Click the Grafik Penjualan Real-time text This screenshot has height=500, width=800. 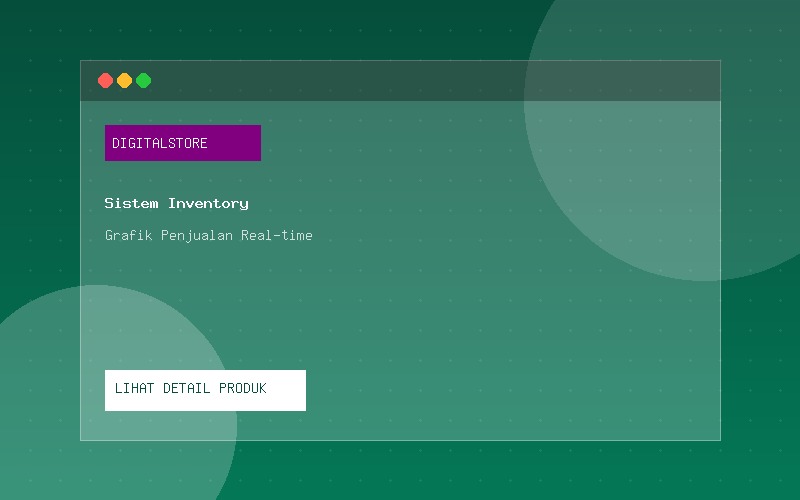coord(209,235)
